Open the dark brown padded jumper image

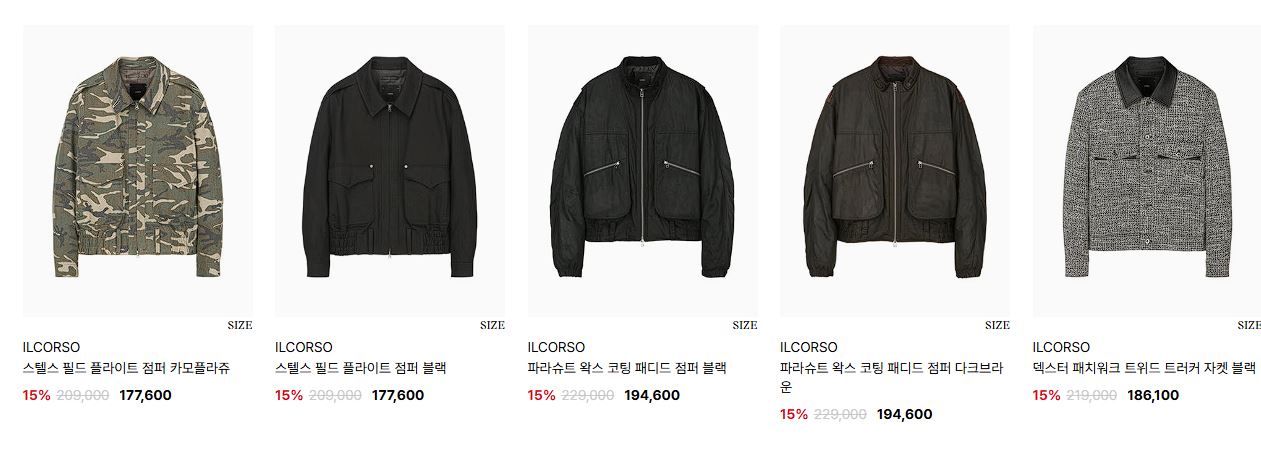895,171
